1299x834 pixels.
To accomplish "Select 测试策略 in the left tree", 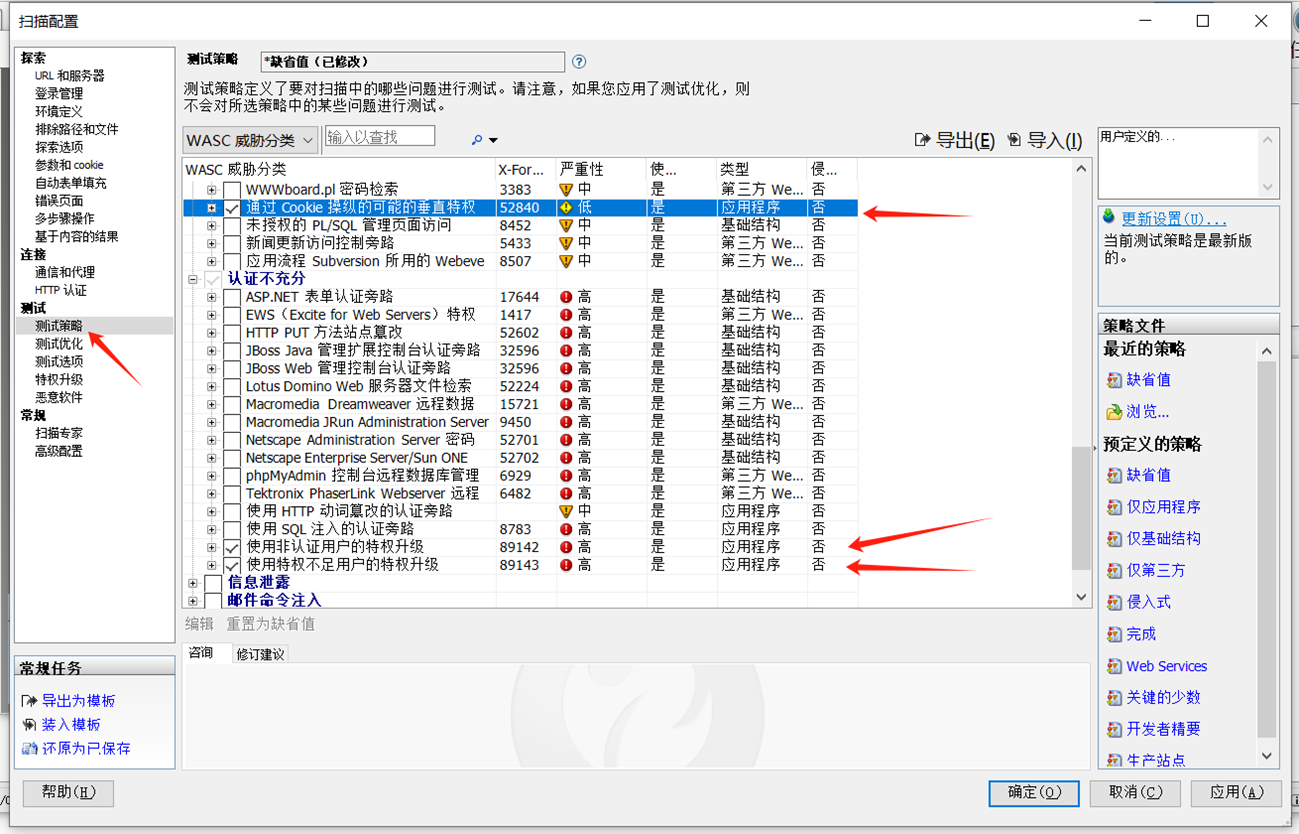I will click(x=59, y=326).
